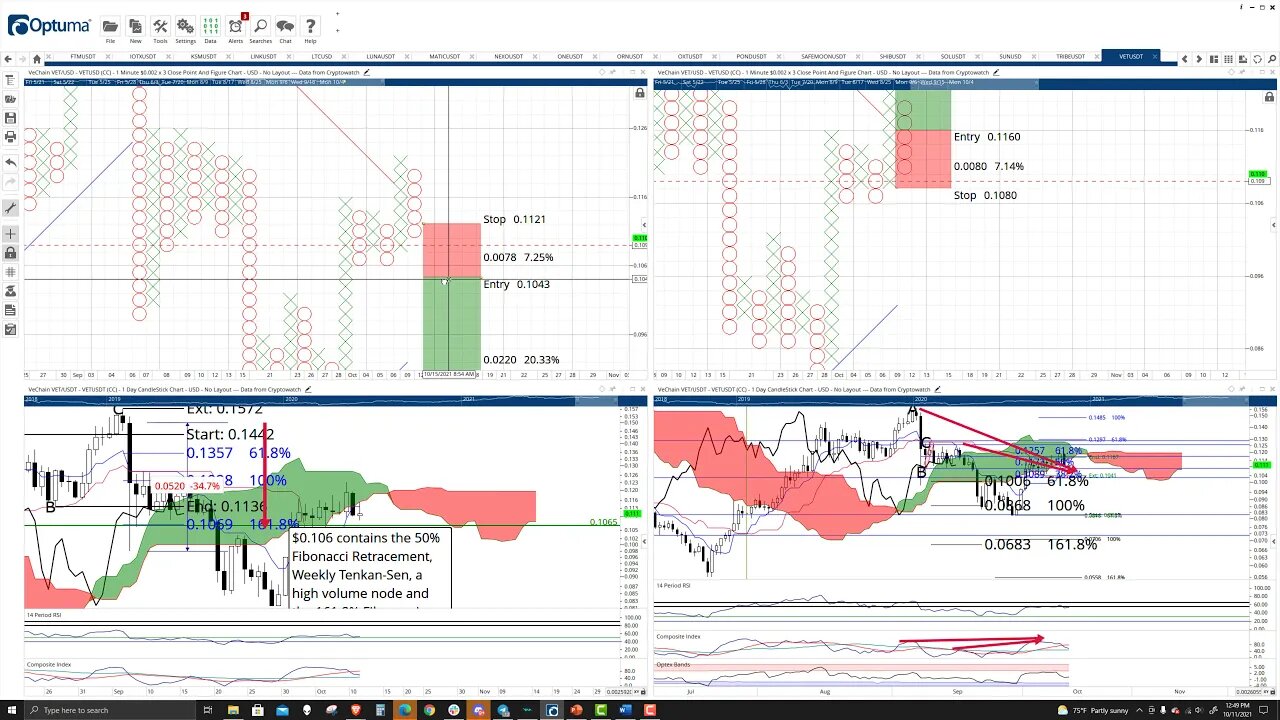The height and width of the screenshot is (720, 1280).
Task: Click the redo arrow in left sidebar
Action: (10, 181)
